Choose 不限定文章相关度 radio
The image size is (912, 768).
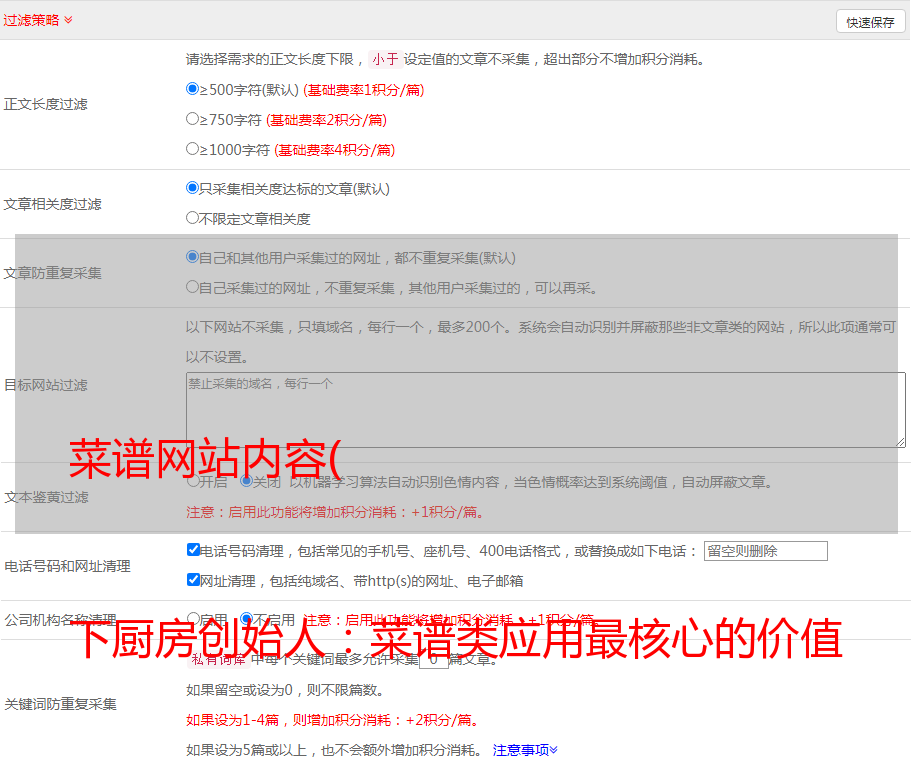pyautogui.click(x=193, y=218)
